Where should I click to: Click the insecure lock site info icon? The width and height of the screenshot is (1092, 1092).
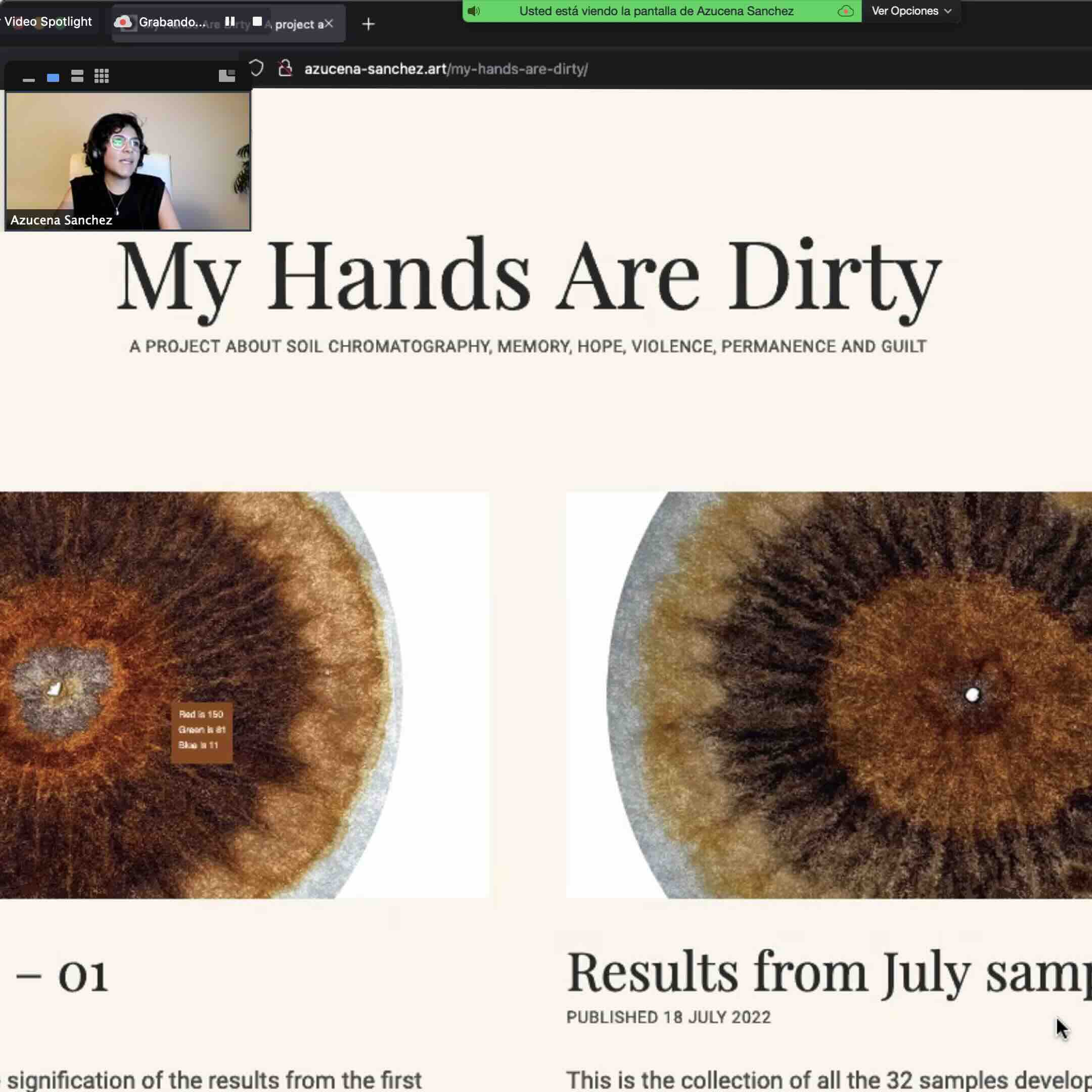pyautogui.click(x=286, y=68)
